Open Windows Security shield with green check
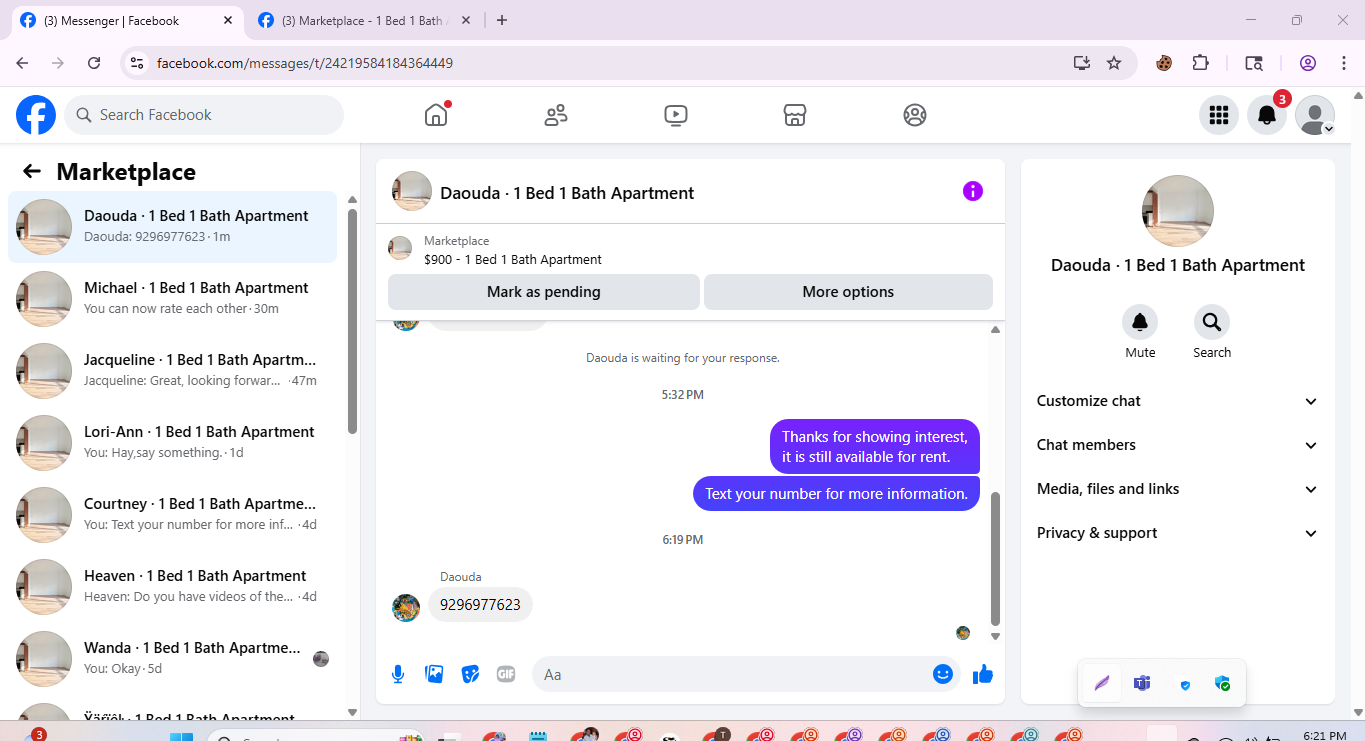This screenshot has width=1365, height=741. coord(1222,684)
